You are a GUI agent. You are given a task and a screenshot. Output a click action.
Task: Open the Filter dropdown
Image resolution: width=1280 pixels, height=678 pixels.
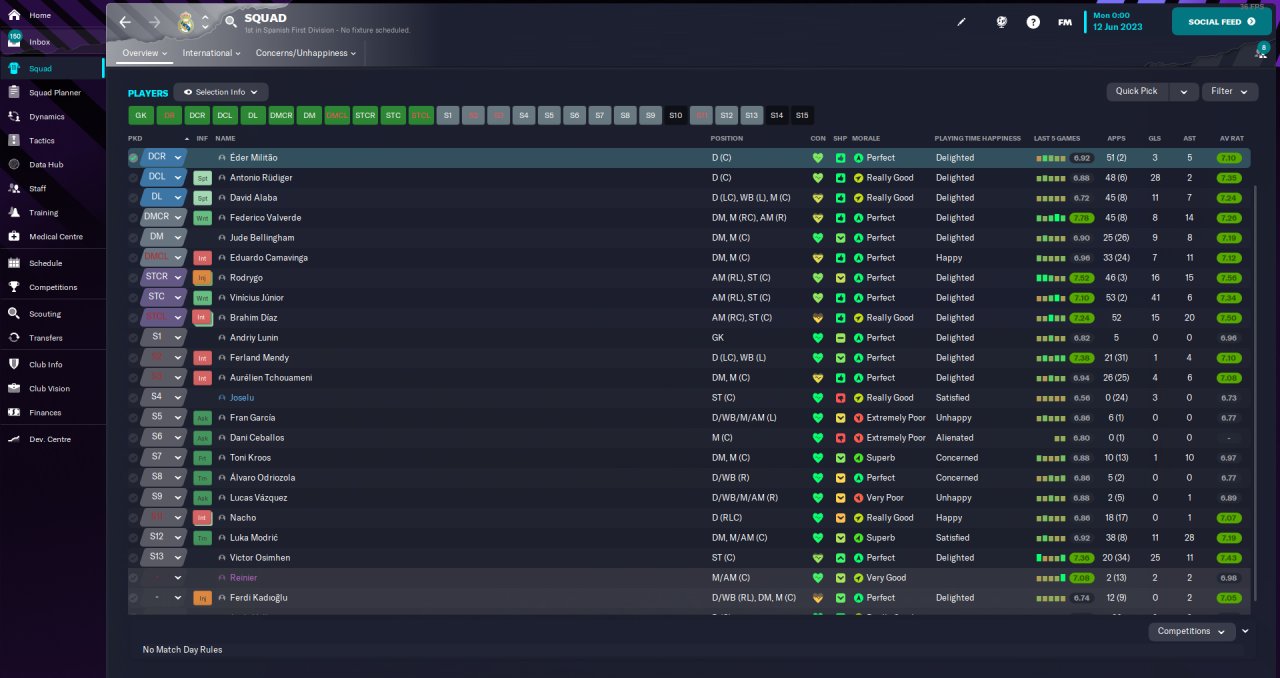pos(1230,91)
